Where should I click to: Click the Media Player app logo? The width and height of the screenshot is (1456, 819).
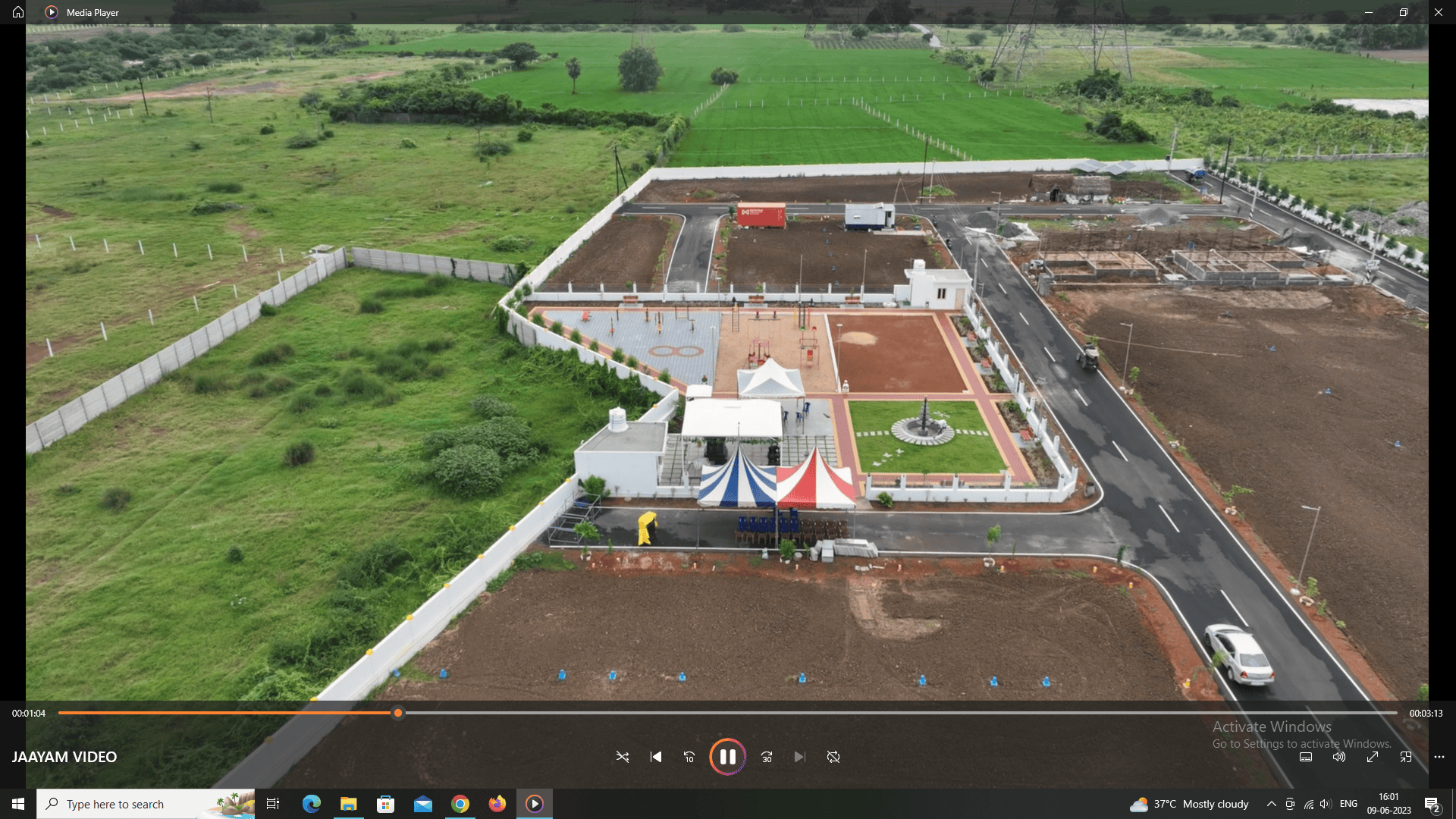[x=52, y=12]
